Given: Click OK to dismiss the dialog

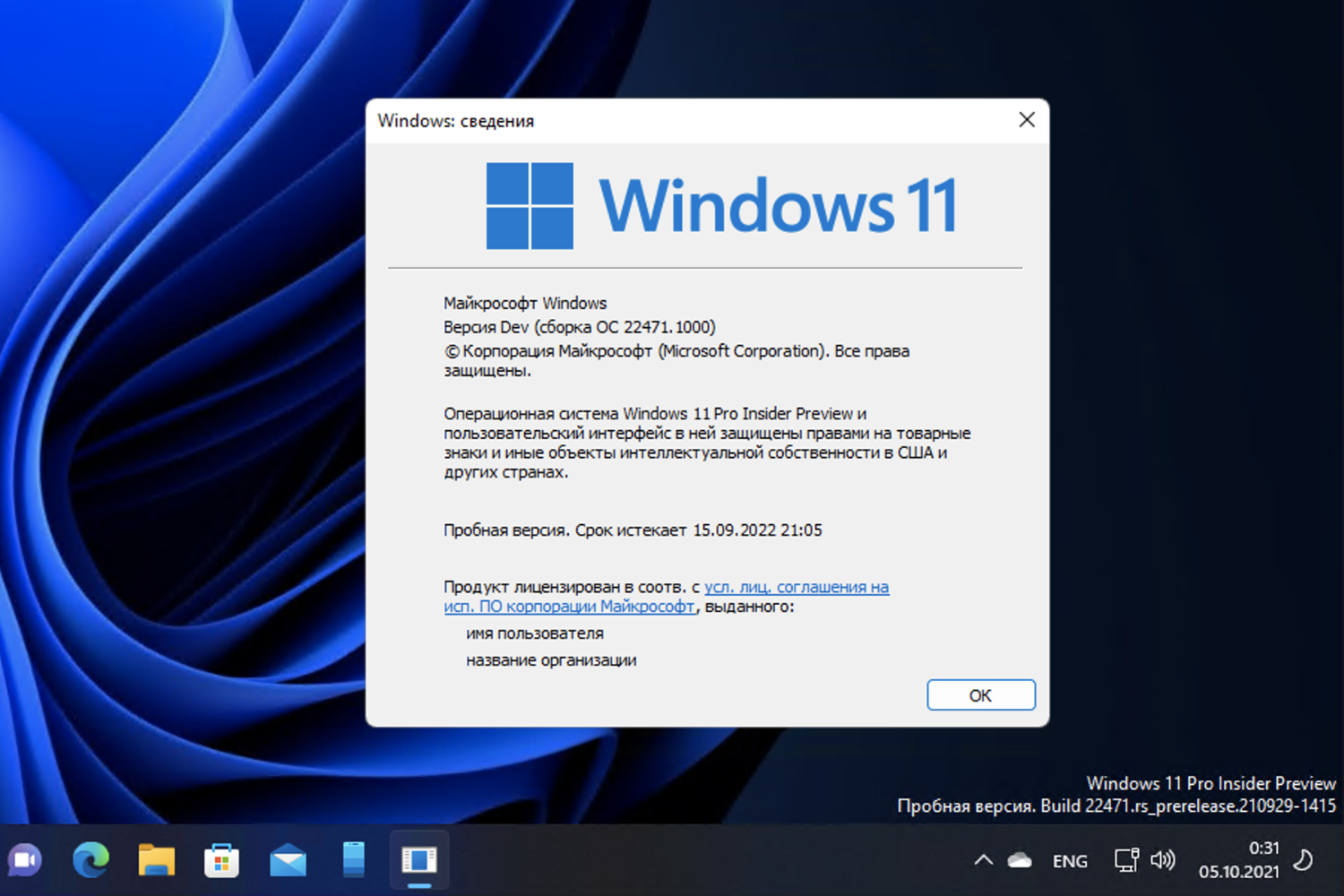Looking at the screenshot, I should pos(980,694).
